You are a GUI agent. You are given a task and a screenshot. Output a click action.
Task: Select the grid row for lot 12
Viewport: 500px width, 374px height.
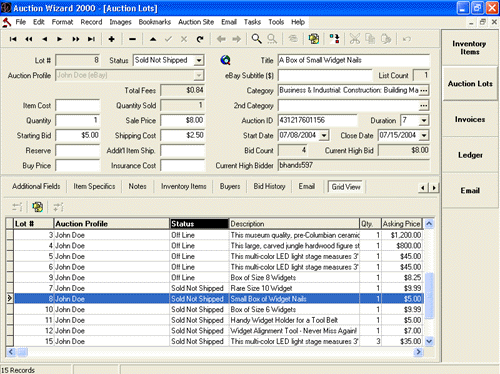(219, 331)
